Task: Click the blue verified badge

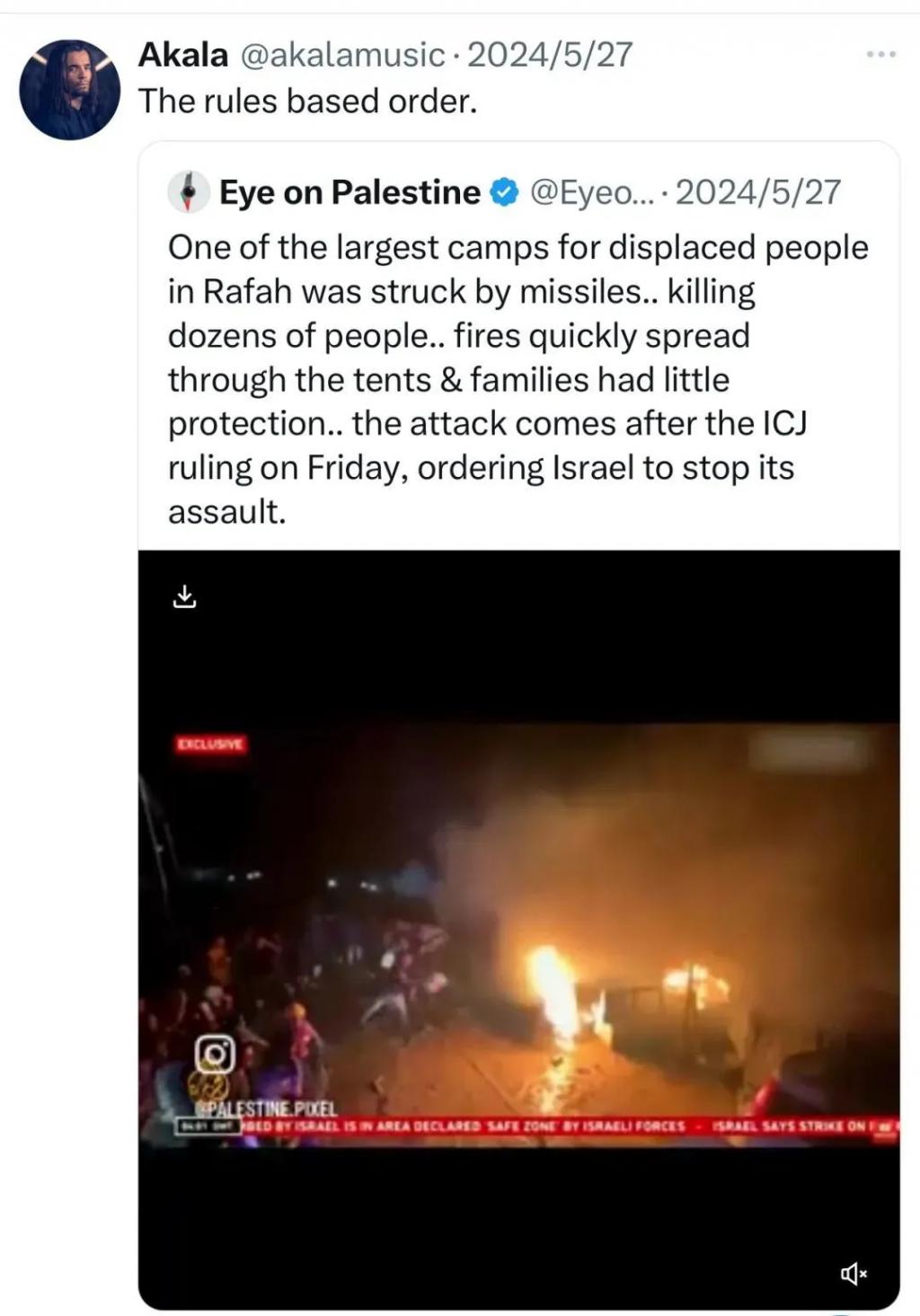Action: point(505,192)
